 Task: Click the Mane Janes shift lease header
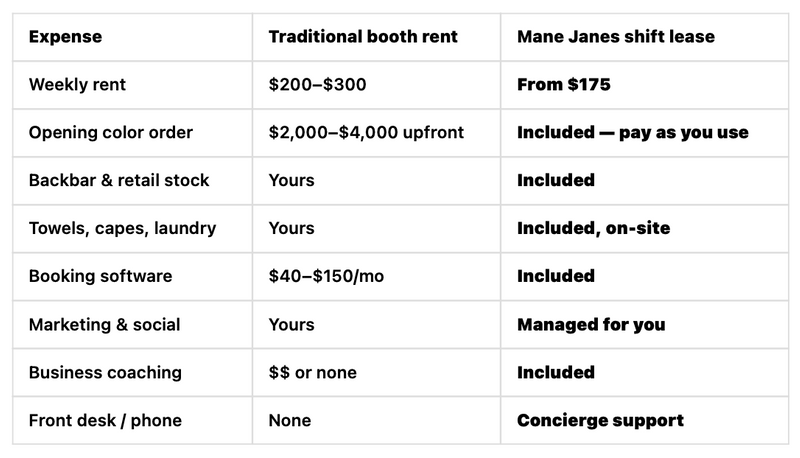click(x=616, y=37)
